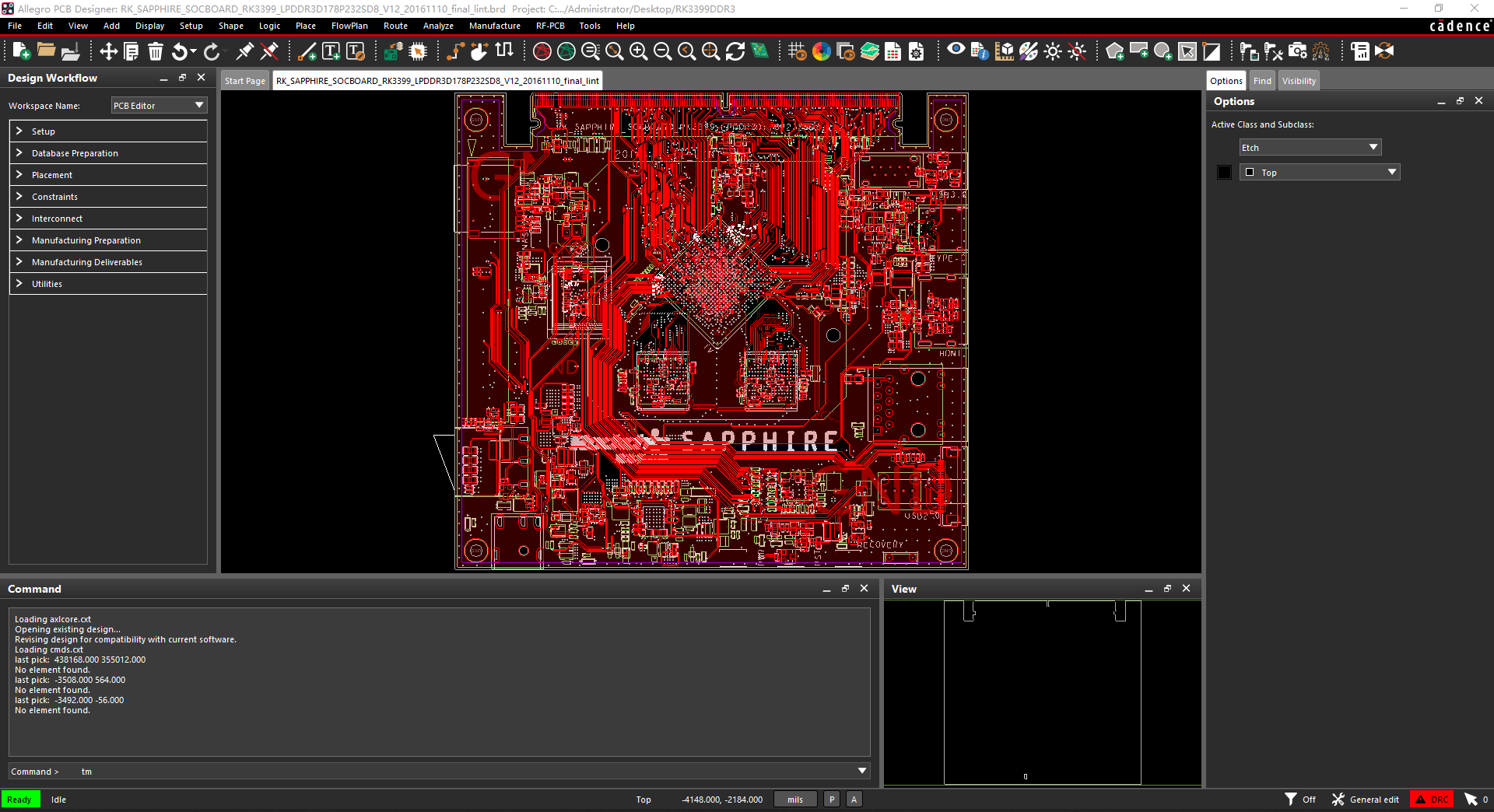The height and width of the screenshot is (812, 1494).
Task: Expand the Manufacturing Deliverables section
Action: [x=108, y=262]
